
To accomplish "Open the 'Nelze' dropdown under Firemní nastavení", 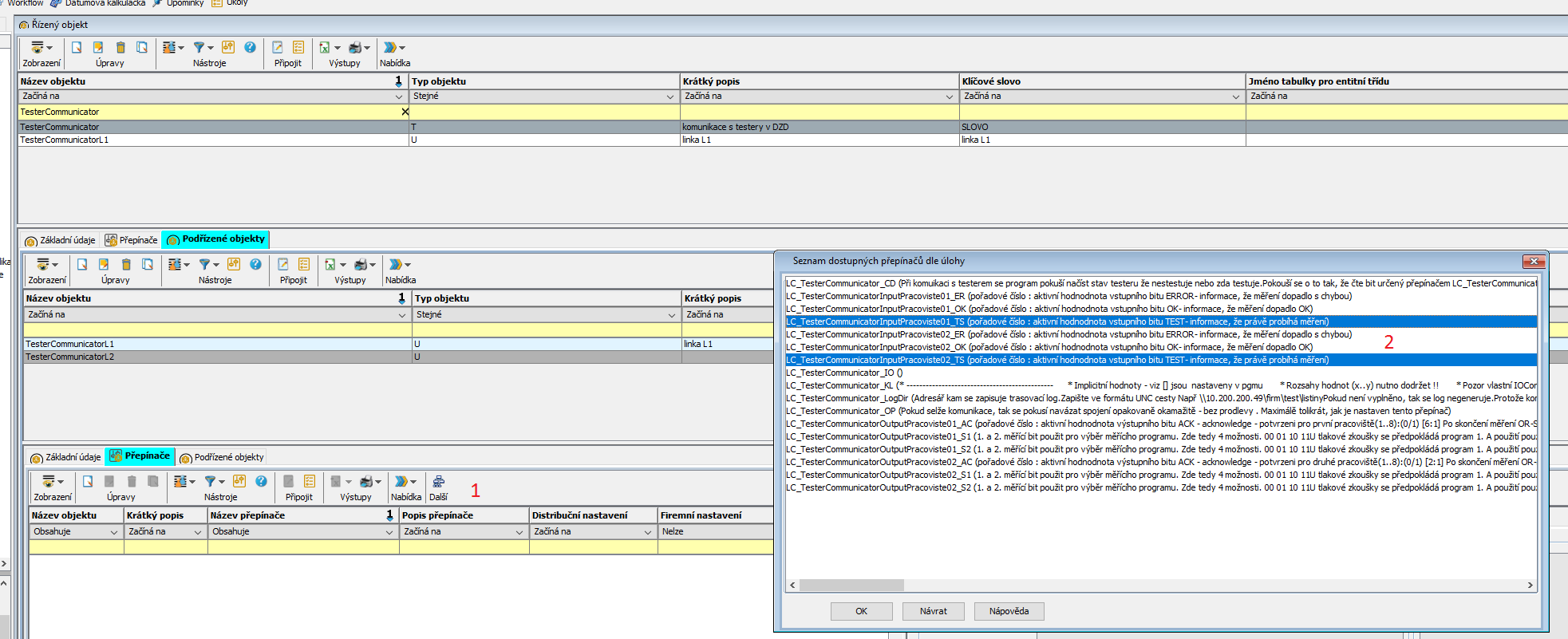I will [x=715, y=531].
